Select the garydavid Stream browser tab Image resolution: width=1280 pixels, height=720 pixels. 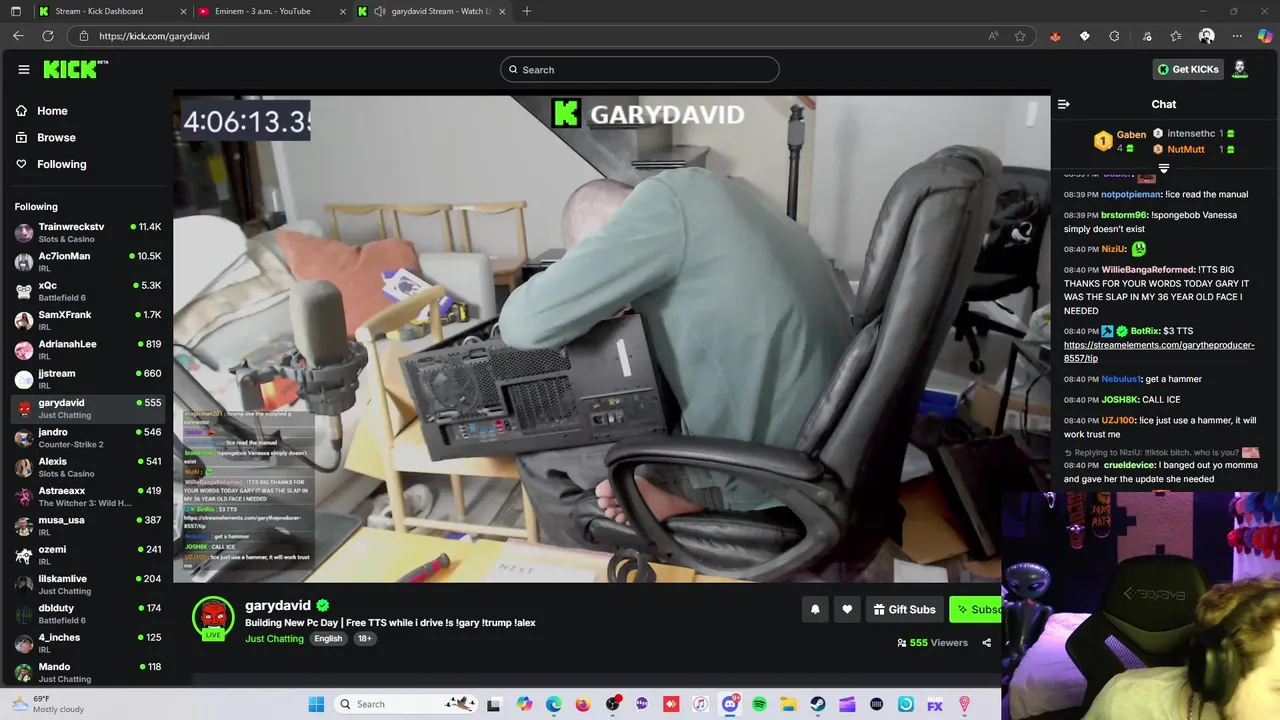(430, 11)
